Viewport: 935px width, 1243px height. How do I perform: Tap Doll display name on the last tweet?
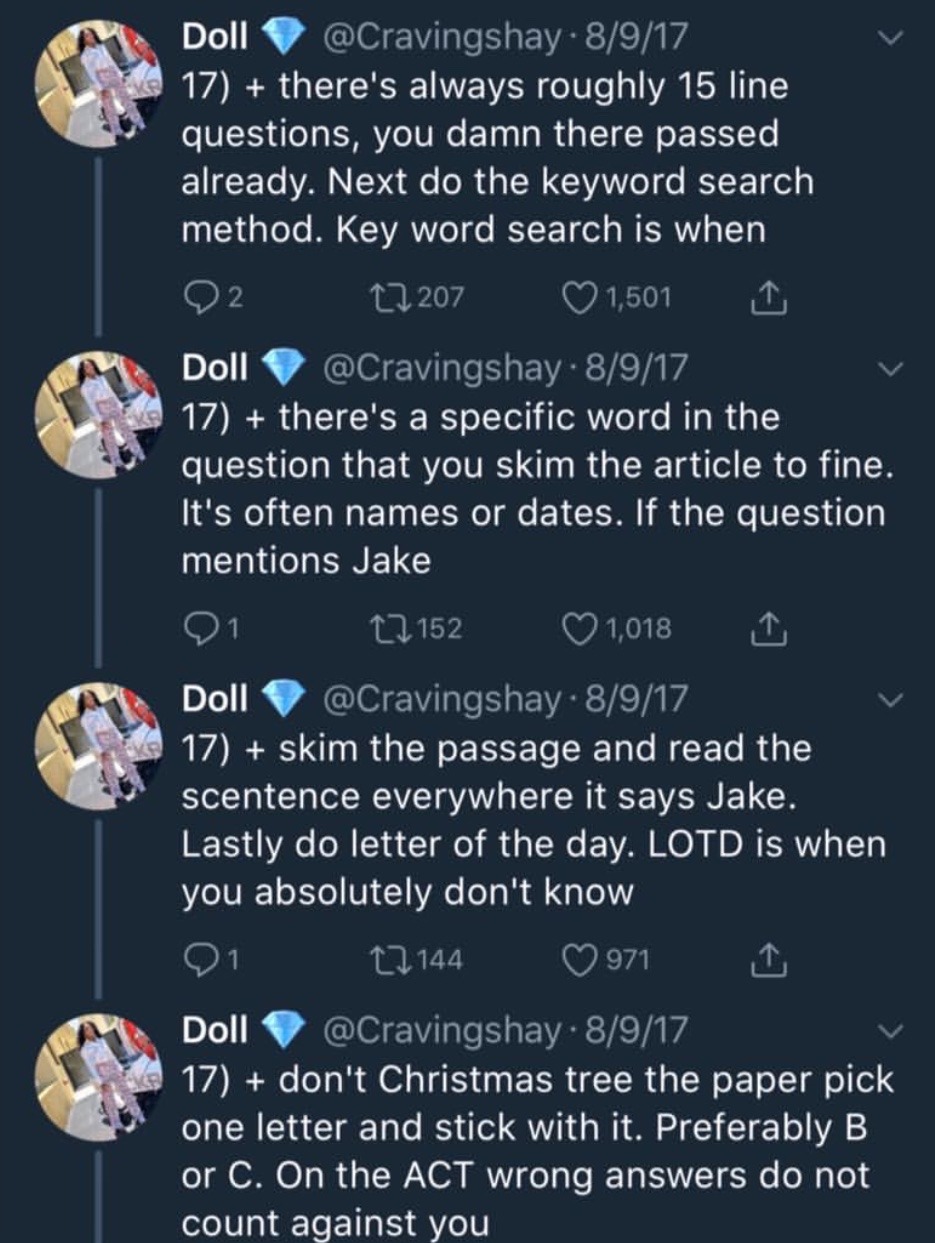click(214, 1030)
